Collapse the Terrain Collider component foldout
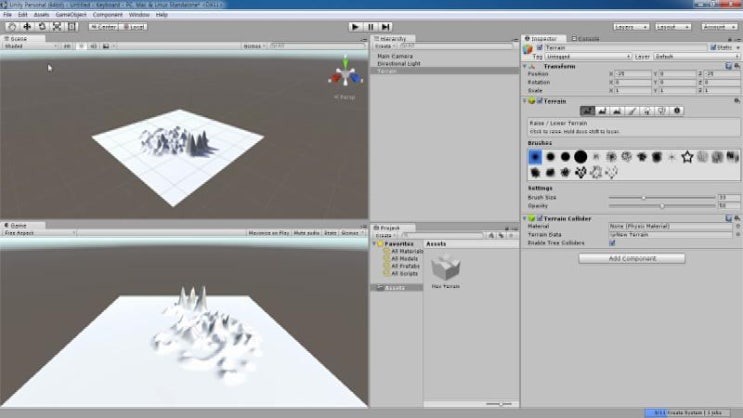The image size is (743, 418). [x=525, y=218]
